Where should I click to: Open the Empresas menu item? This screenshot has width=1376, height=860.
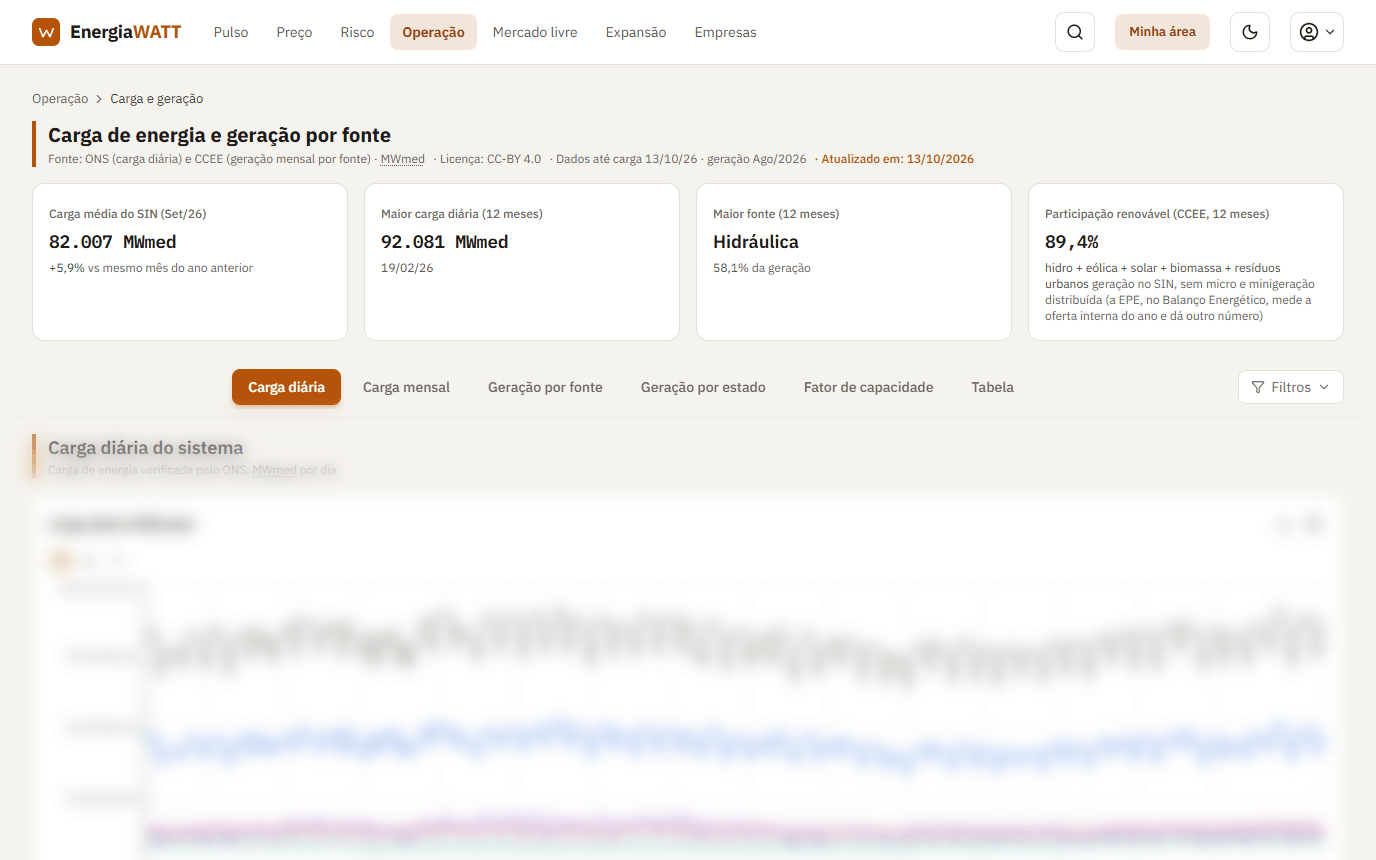point(726,32)
